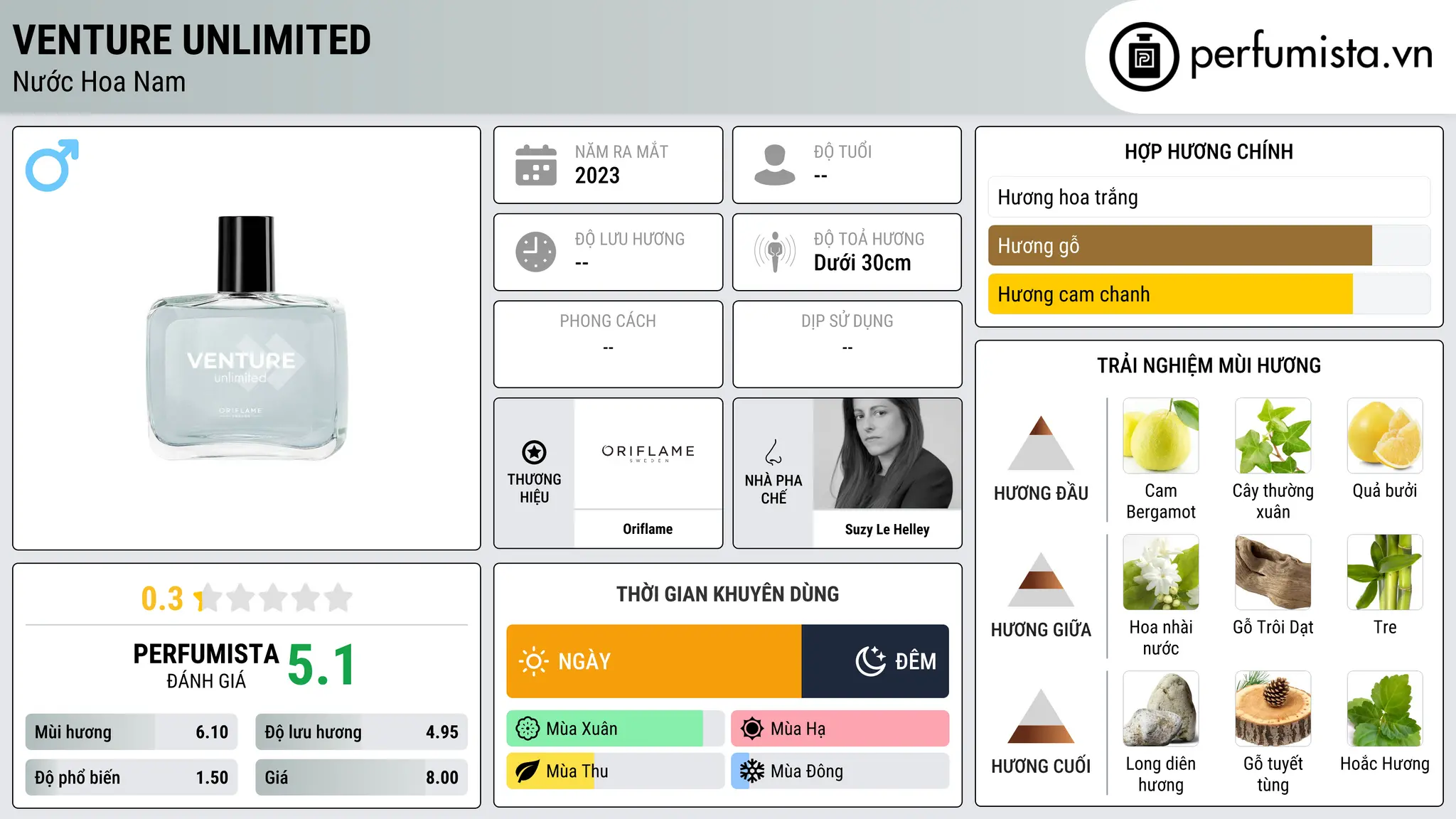1456x819 pixels.
Task: Click the Suzy Le Helley perfumer photo
Action: pyautogui.click(x=887, y=454)
